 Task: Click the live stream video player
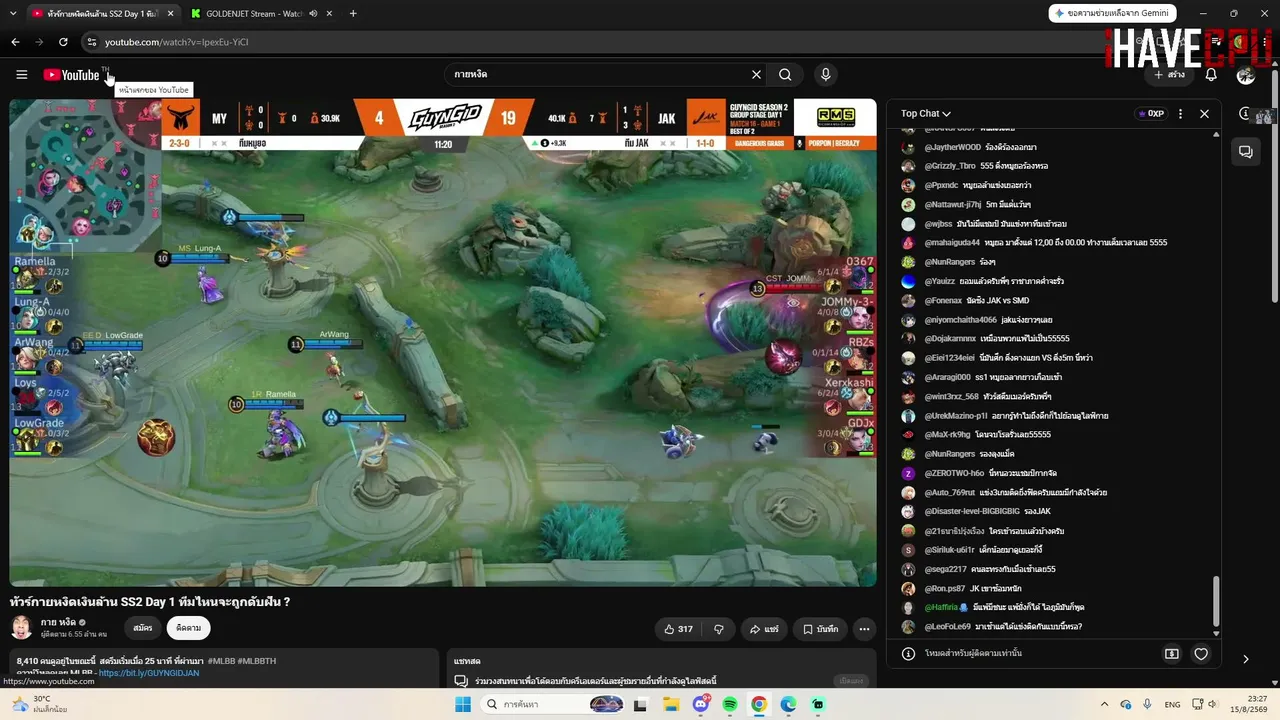point(443,342)
